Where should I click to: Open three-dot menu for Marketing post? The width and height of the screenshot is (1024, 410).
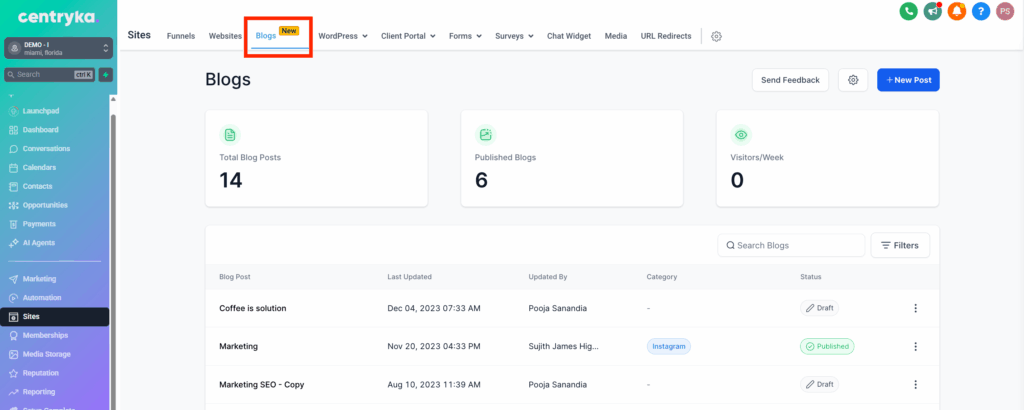[915, 346]
